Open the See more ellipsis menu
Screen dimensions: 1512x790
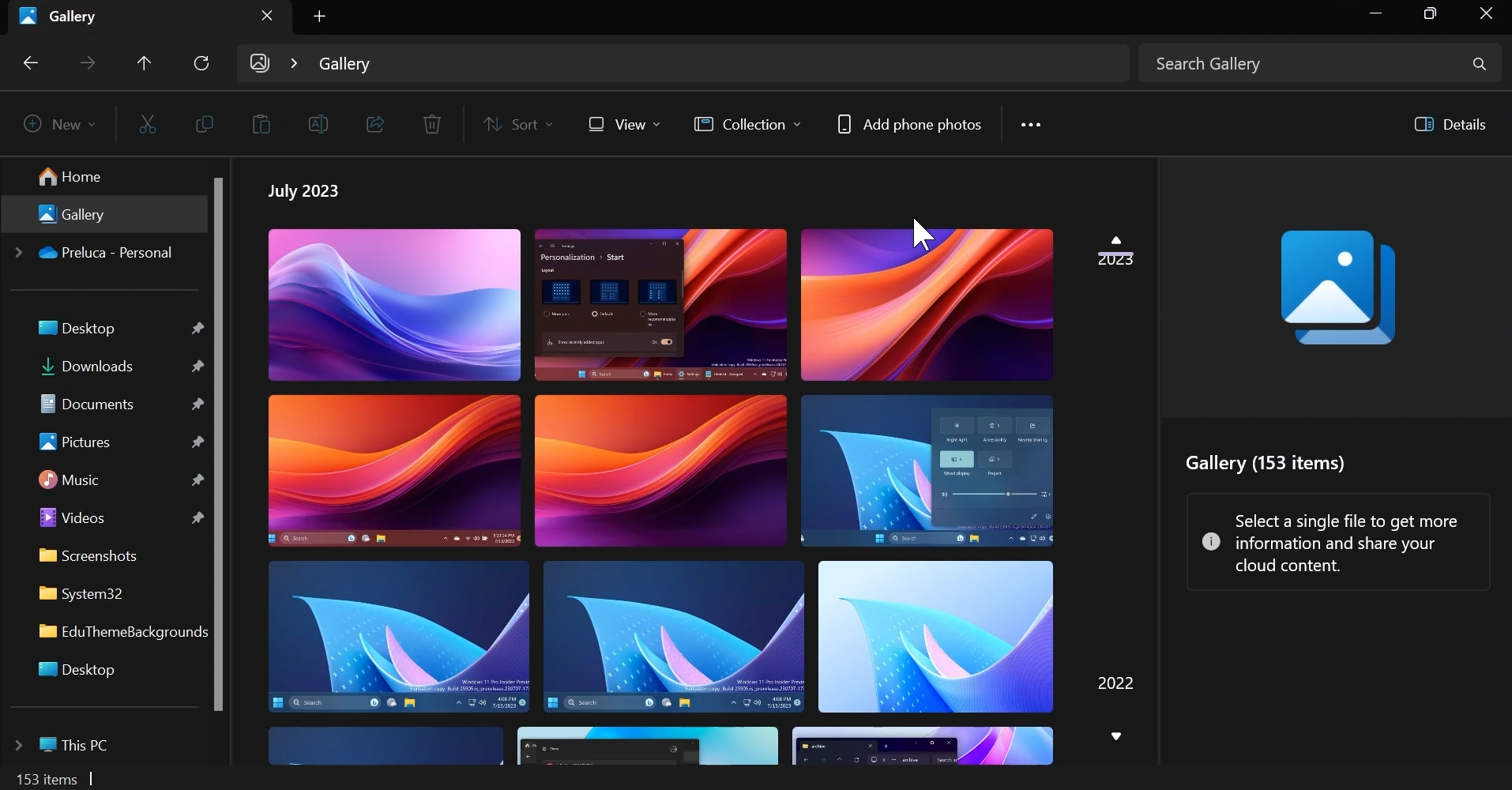point(1030,124)
